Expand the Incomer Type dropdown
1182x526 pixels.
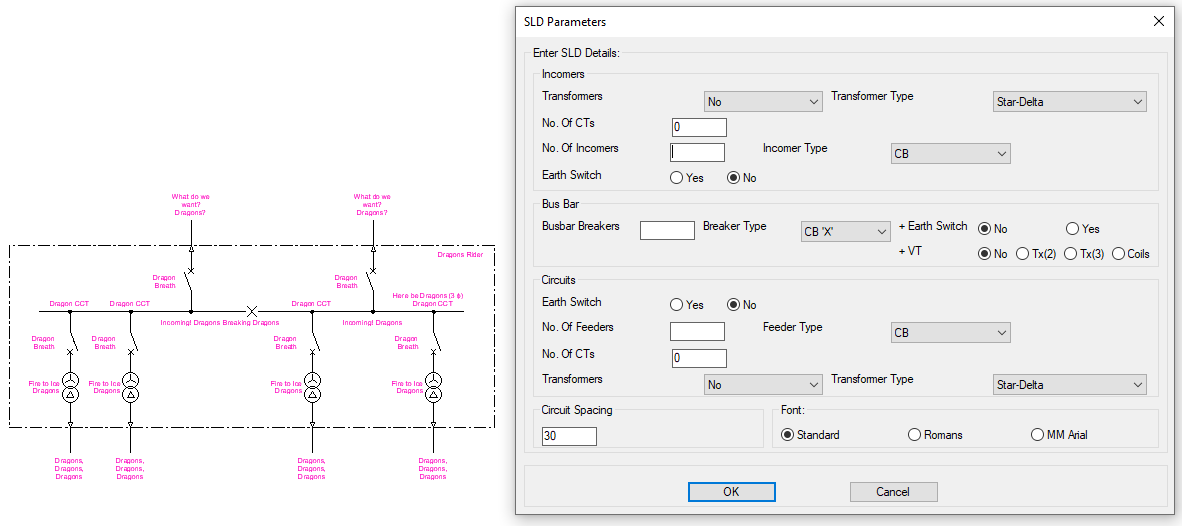pyautogui.click(x=950, y=153)
